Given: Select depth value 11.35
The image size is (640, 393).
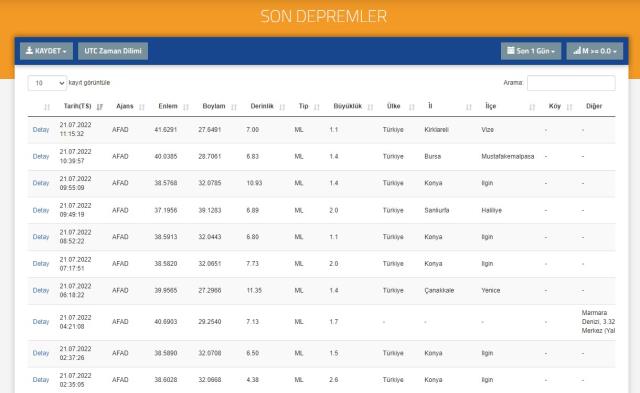Looking at the screenshot, I should point(254,291).
